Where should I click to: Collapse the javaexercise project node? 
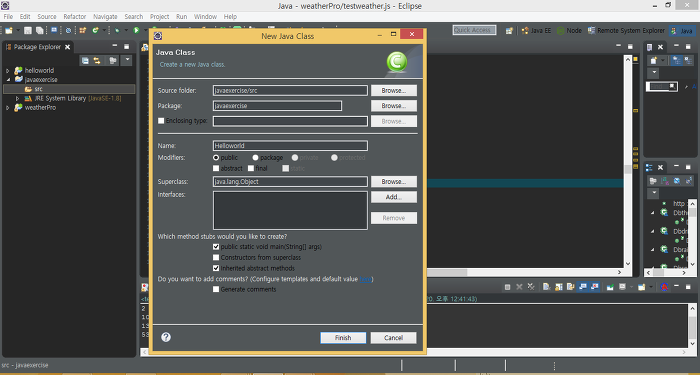point(8,79)
